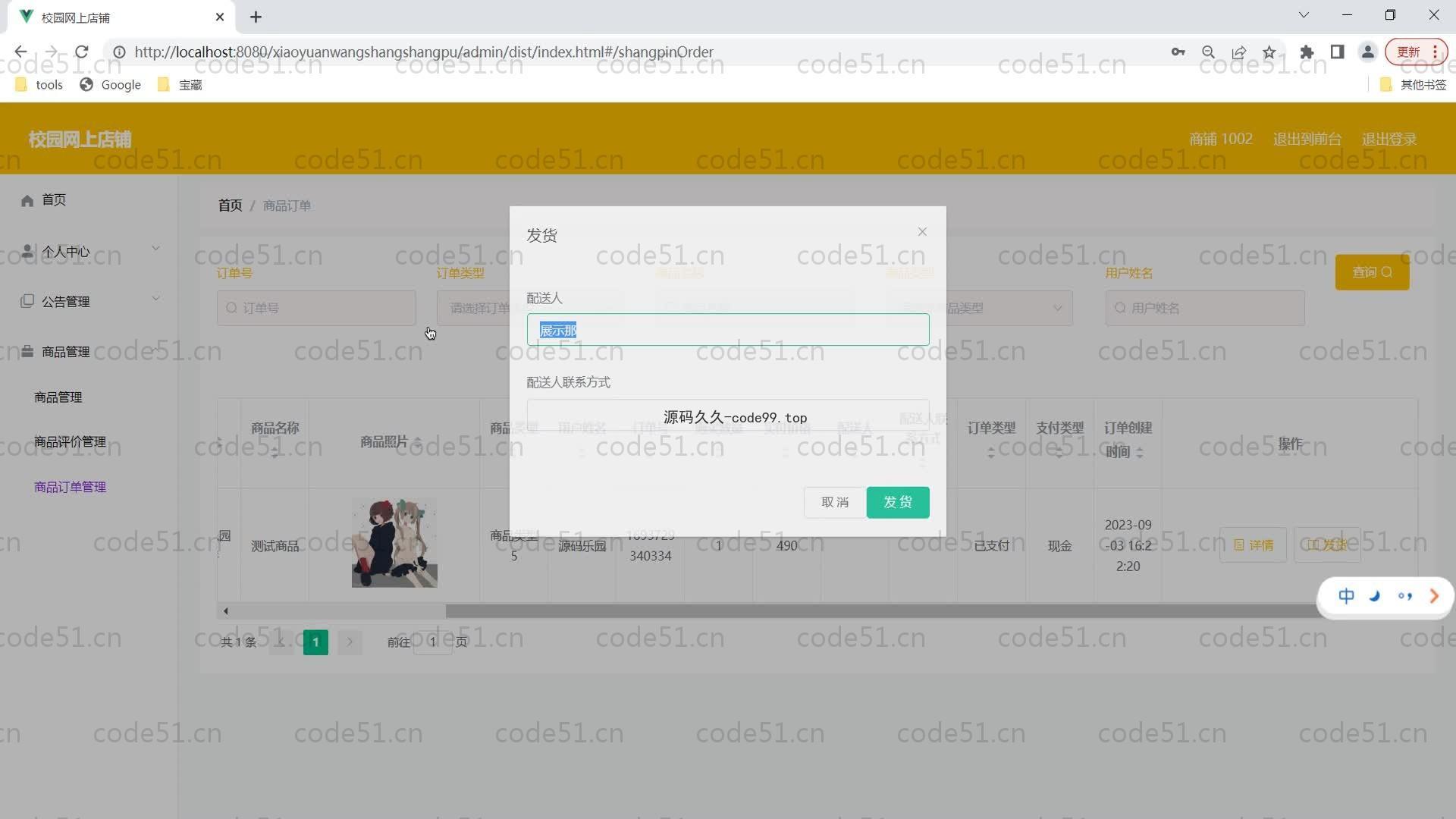Viewport: 1456px width, 819px height.
Task: Click the zoom magnifier icon in address bar
Action: [1208, 52]
